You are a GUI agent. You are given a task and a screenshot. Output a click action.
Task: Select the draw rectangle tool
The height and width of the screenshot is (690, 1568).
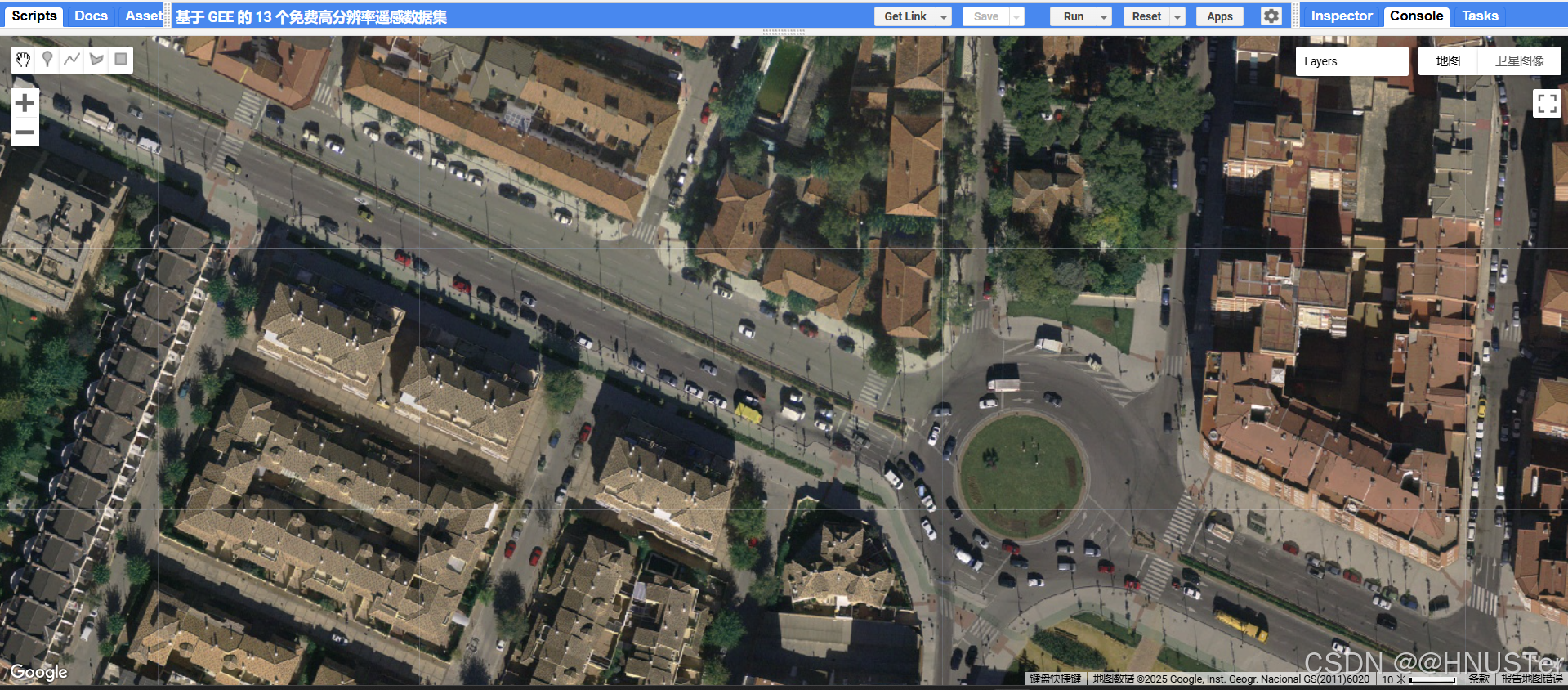(121, 59)
